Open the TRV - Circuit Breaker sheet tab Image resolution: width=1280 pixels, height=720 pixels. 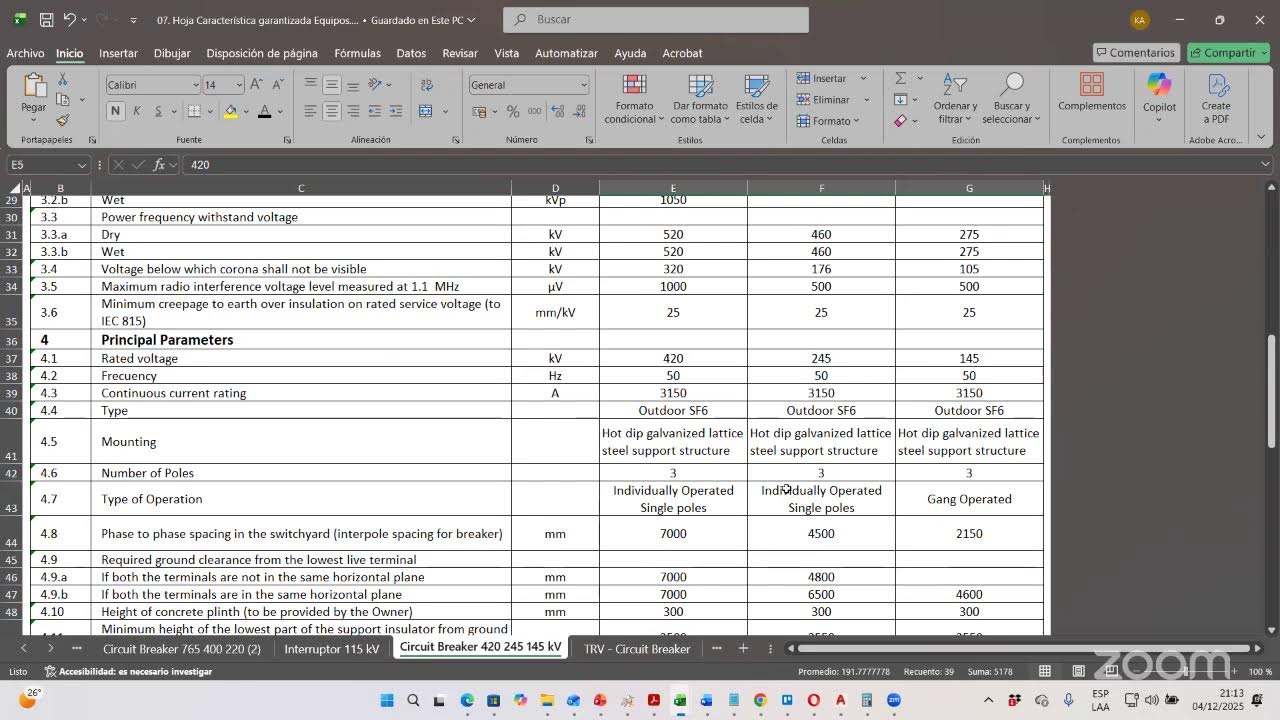tap(637, 649)
